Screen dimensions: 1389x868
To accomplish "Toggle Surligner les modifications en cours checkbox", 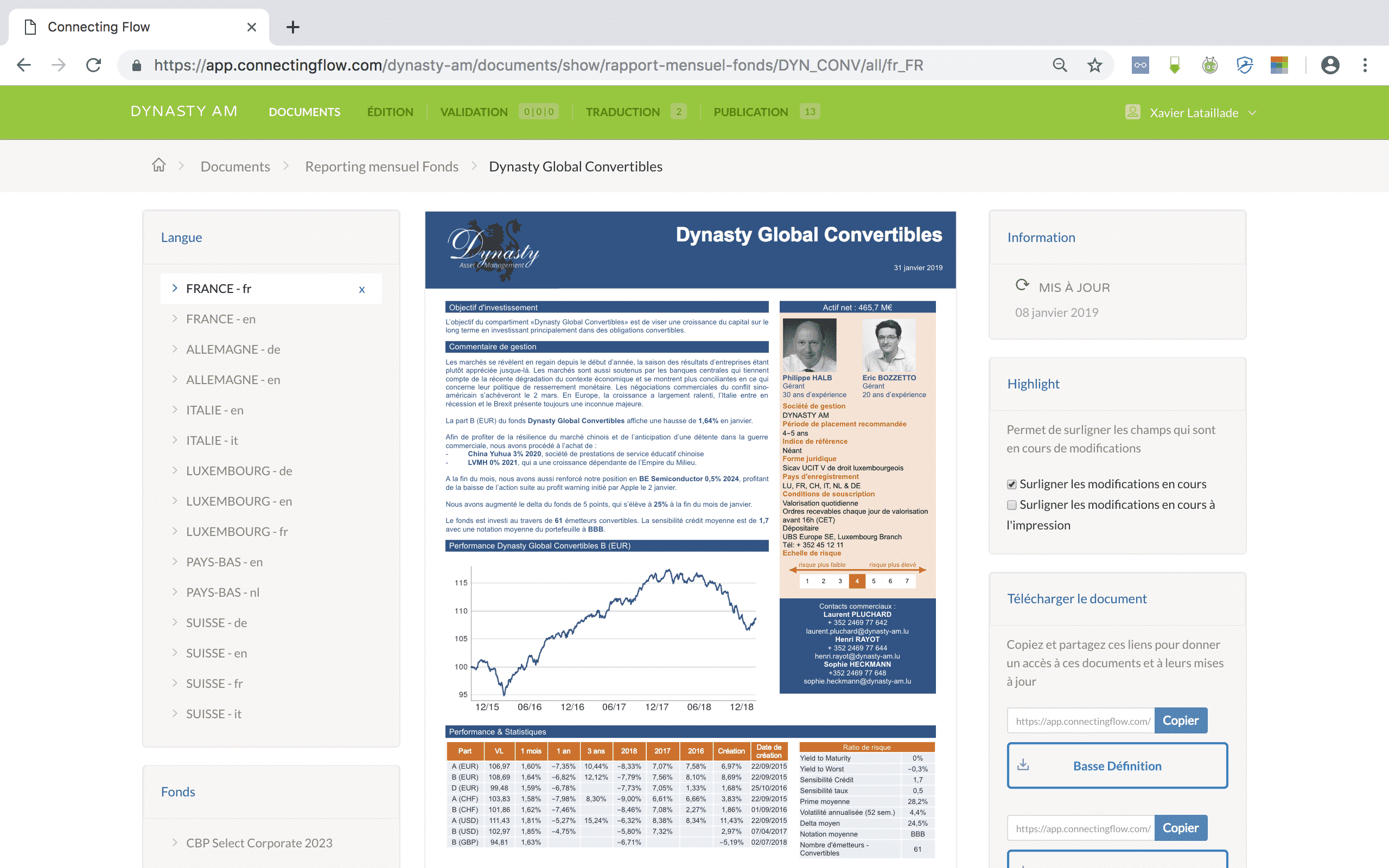I will [x=1011, y=484].
